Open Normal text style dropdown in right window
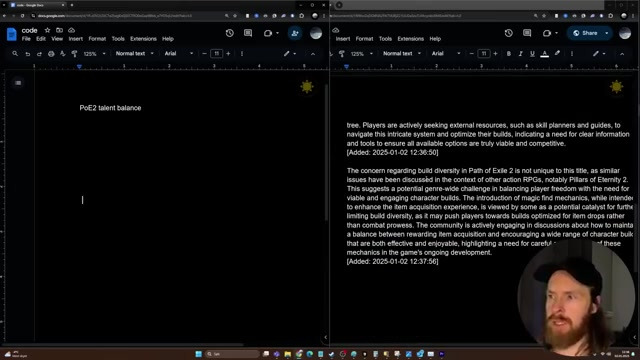Viewport: 640px width, 360px height. coord(402,53)
